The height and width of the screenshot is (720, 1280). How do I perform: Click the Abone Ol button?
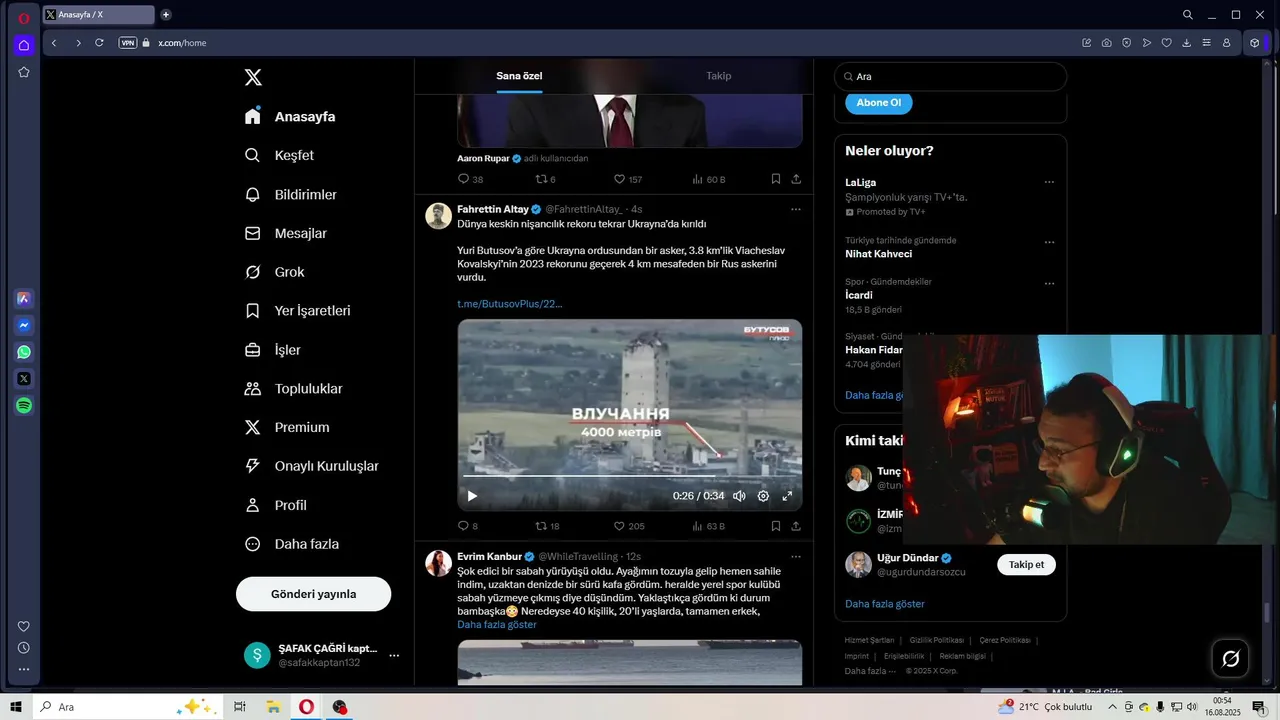878,103
